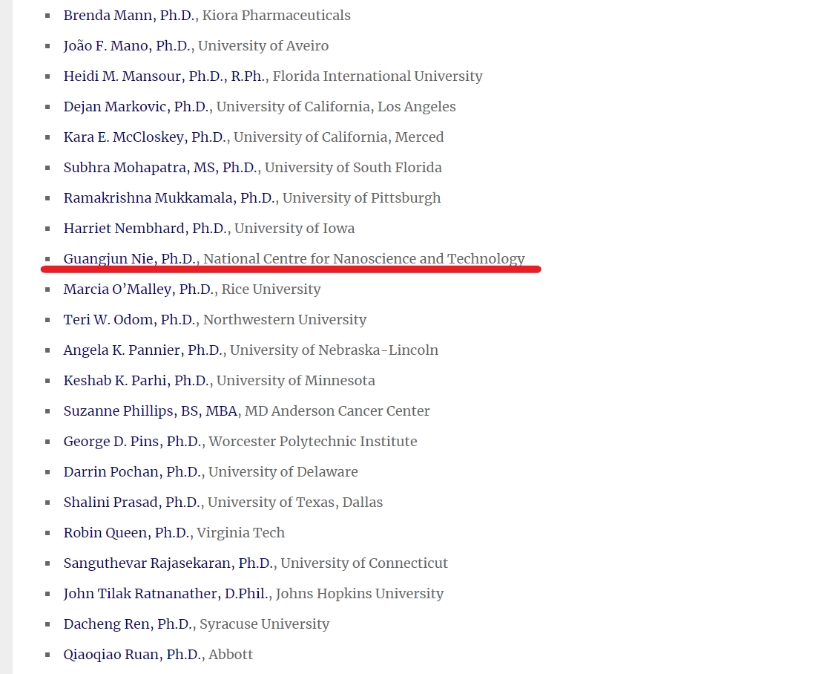Open the underlined Guangjun Nie, Ph.D. link
The width and height of the screenshot is (830, 674).
point(129,259)
